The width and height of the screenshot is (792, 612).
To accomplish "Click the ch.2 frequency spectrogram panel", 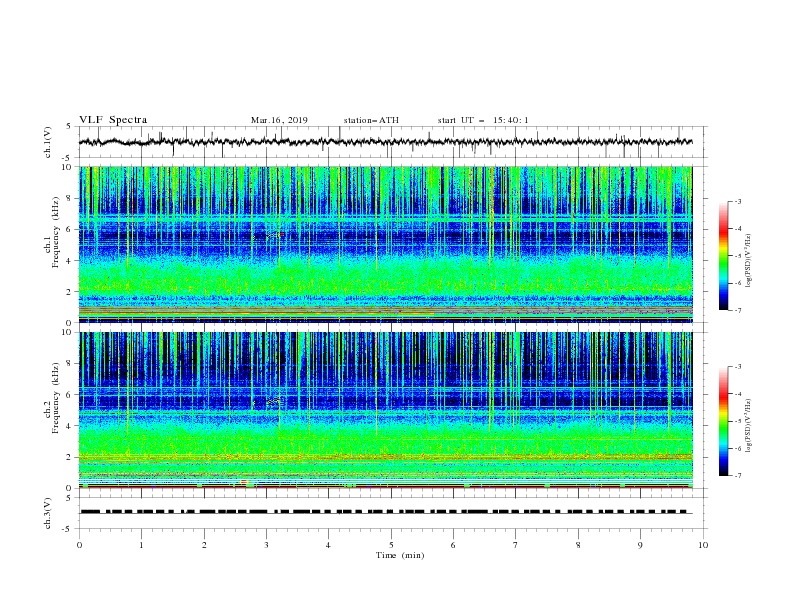I will click(x=386, y=410).
